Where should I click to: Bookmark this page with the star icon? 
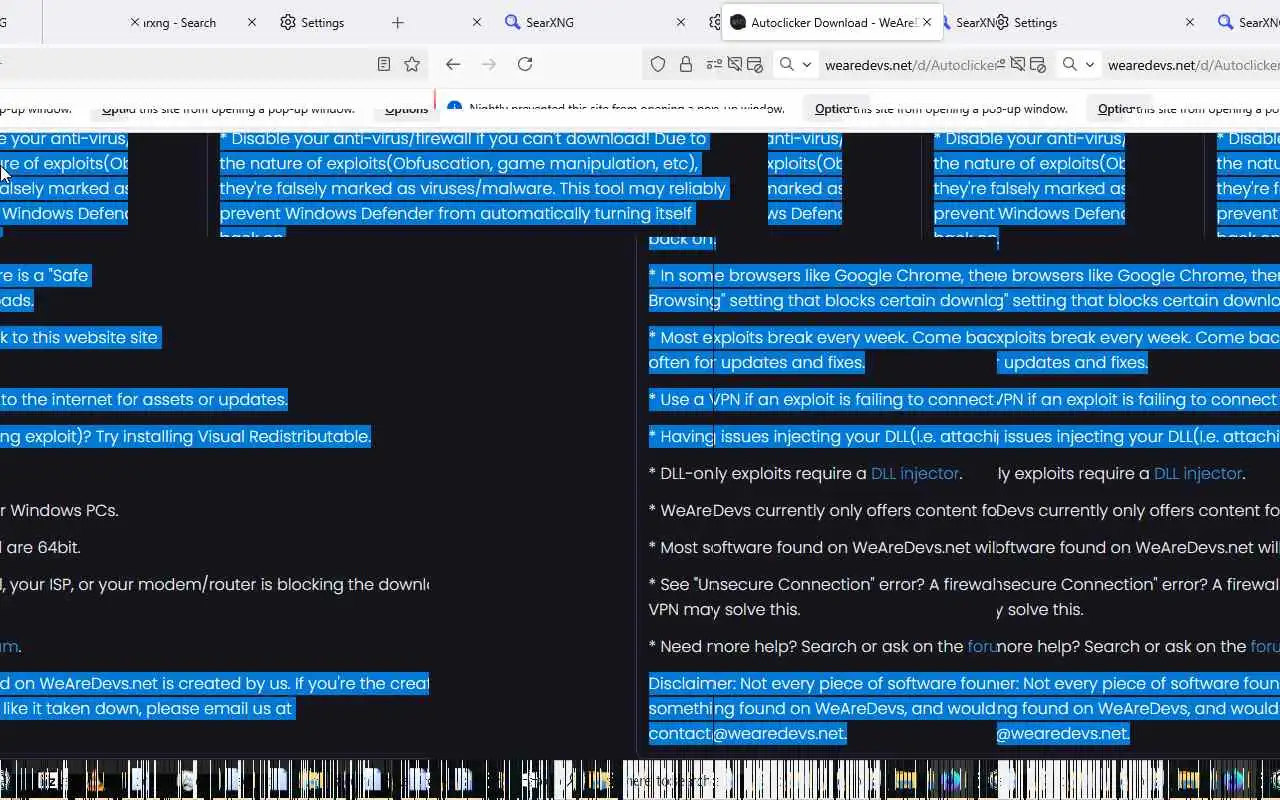coord(412,64)
